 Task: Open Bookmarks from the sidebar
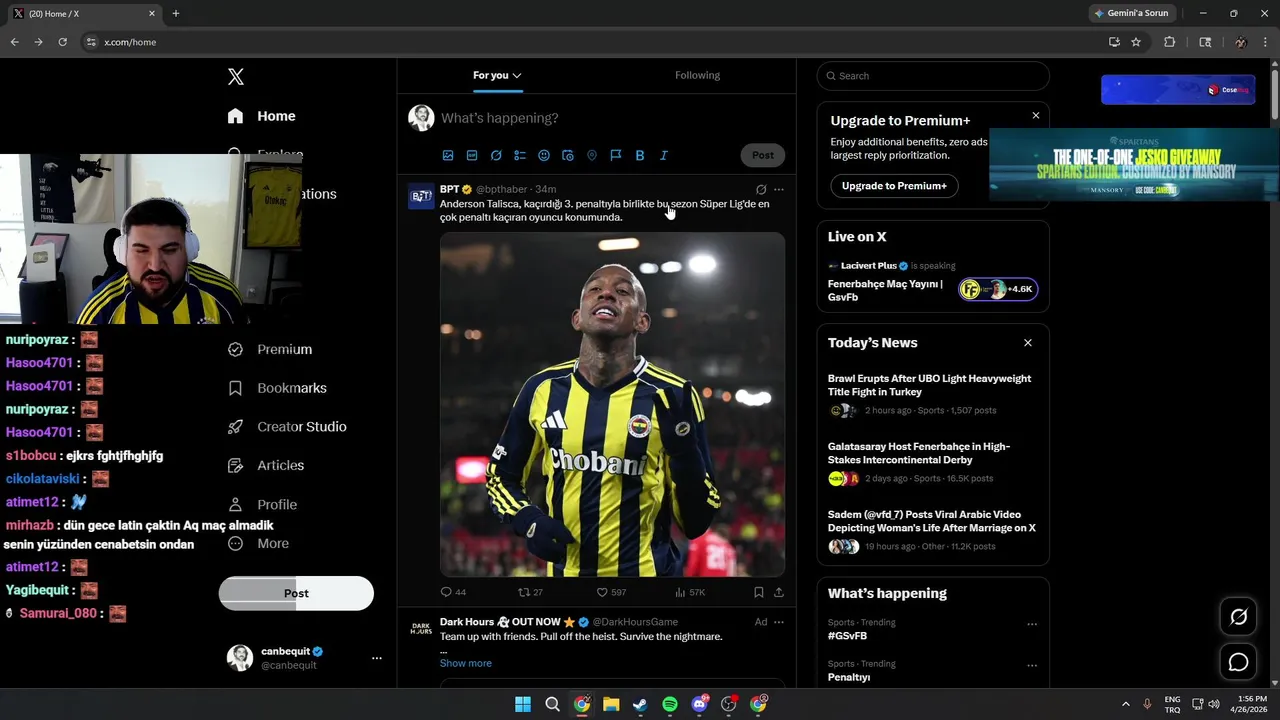277,388
